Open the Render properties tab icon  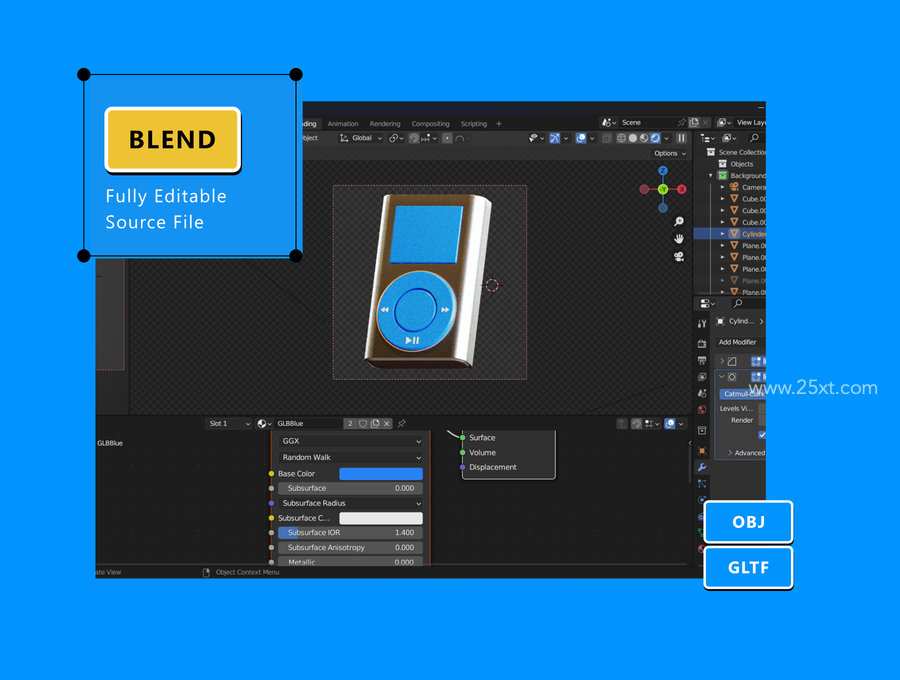[702, 344]
